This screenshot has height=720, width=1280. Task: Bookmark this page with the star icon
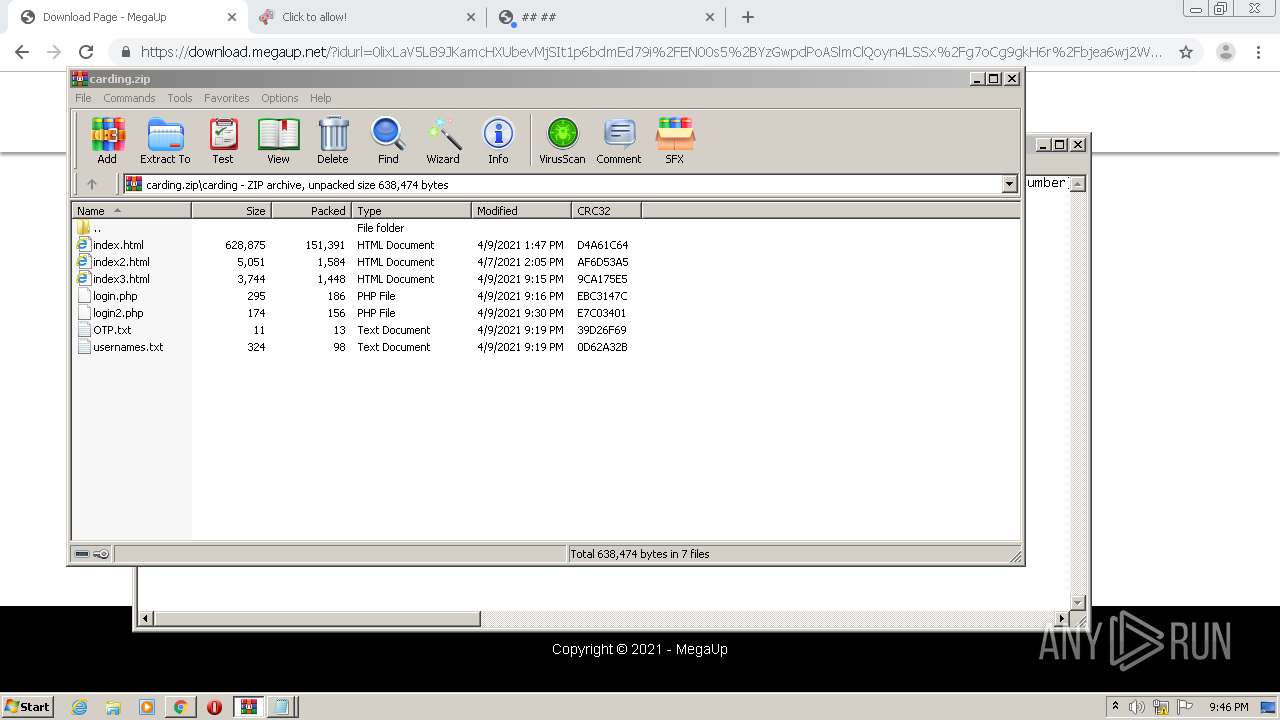[1186, 52]
